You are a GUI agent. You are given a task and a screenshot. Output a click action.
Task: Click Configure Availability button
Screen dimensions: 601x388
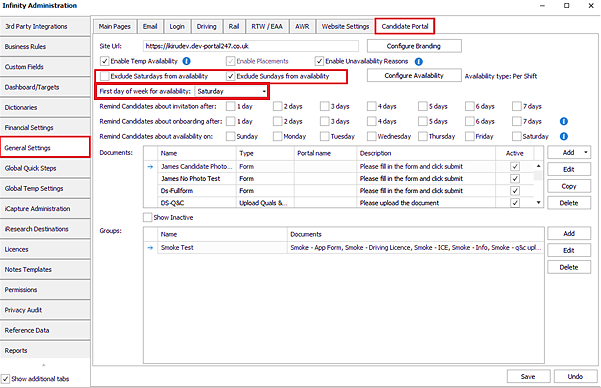tap(414, 76)
